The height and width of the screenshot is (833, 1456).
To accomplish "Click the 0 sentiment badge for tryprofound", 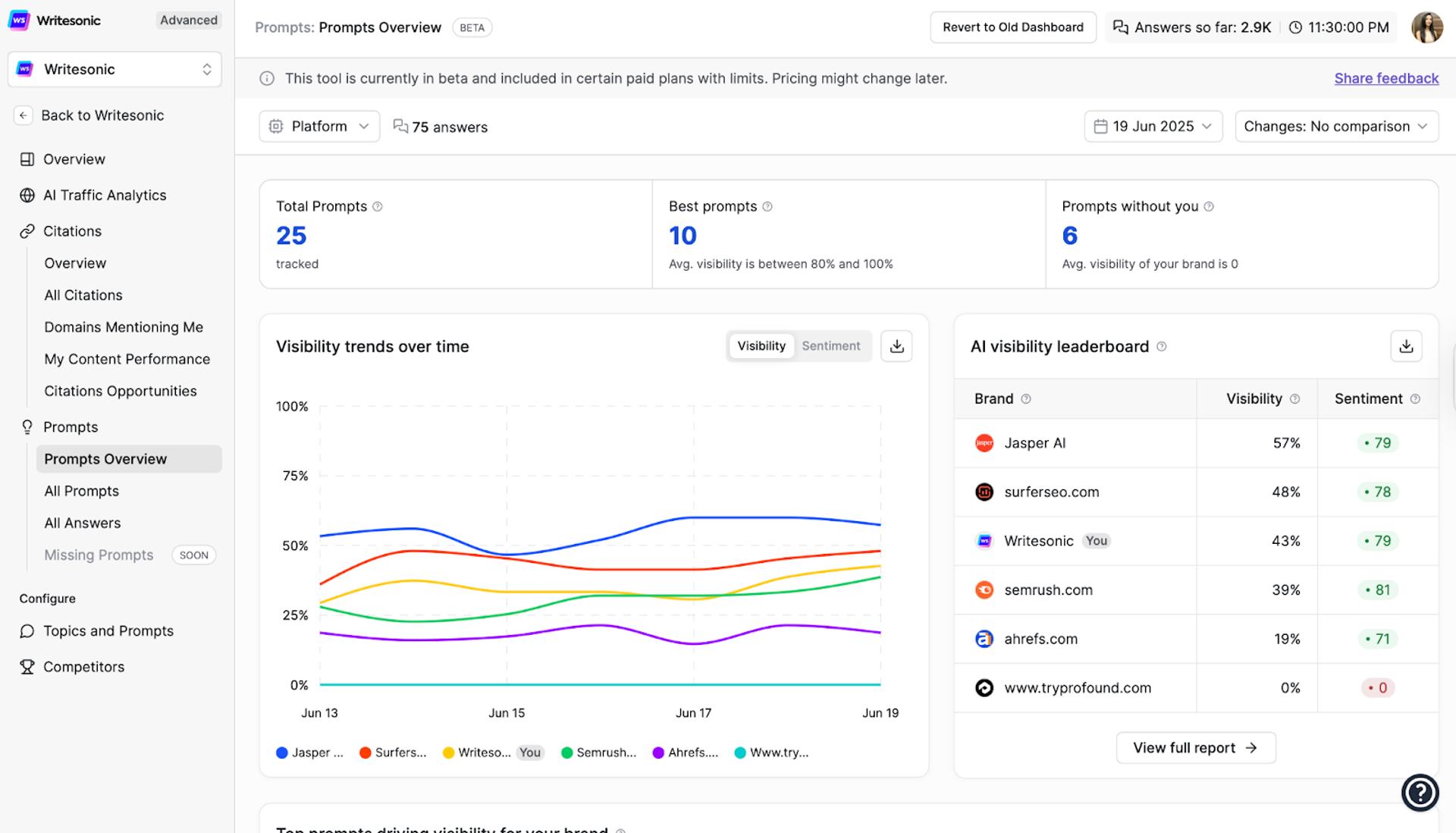I will click(x=1378, y=688).
